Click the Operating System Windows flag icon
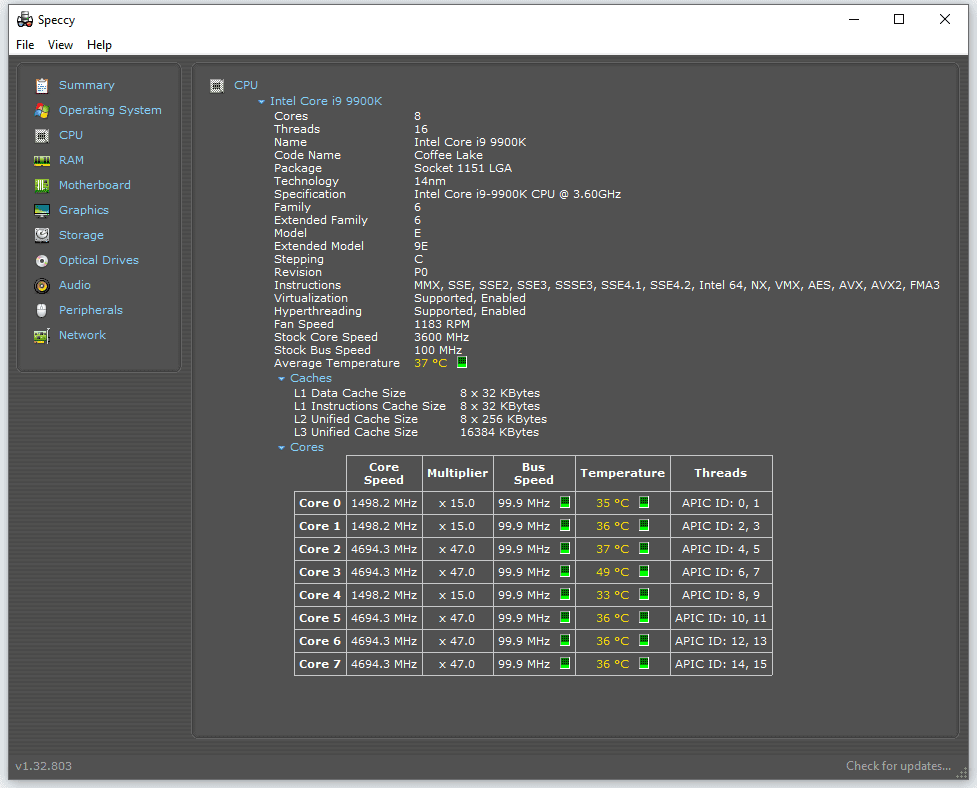The height and width of the screenshot is (788, 977). tap(42, 111)
